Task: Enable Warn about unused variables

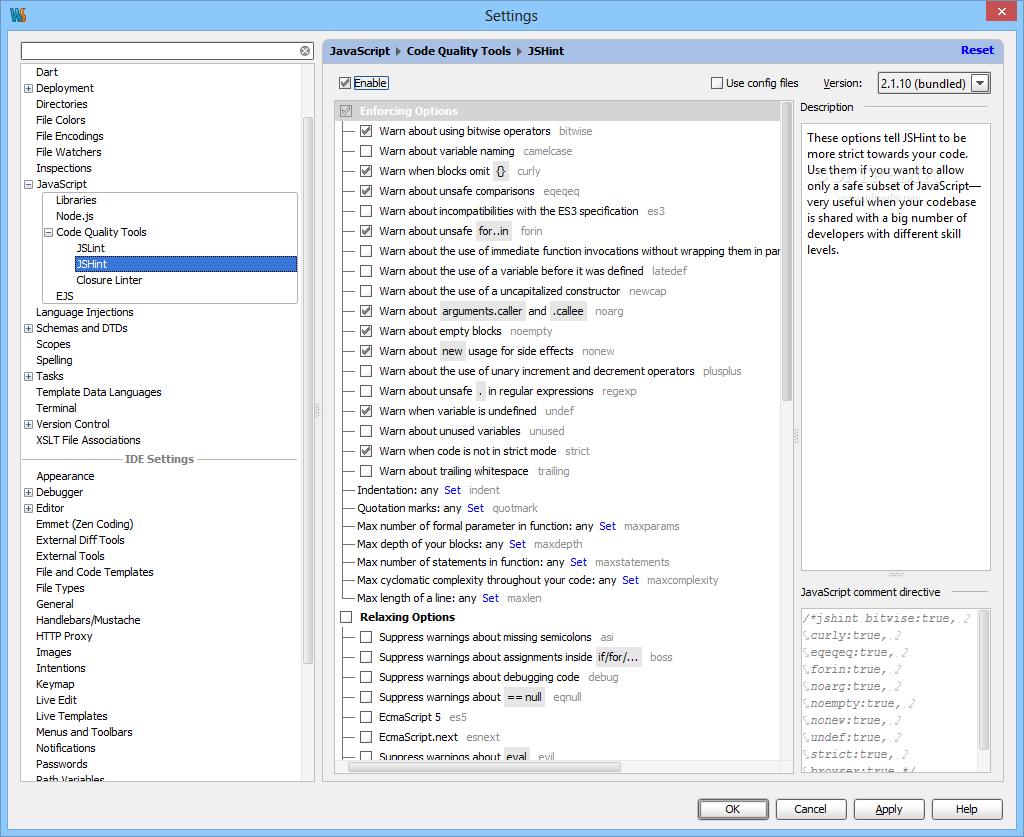Action: click(366, 431)
